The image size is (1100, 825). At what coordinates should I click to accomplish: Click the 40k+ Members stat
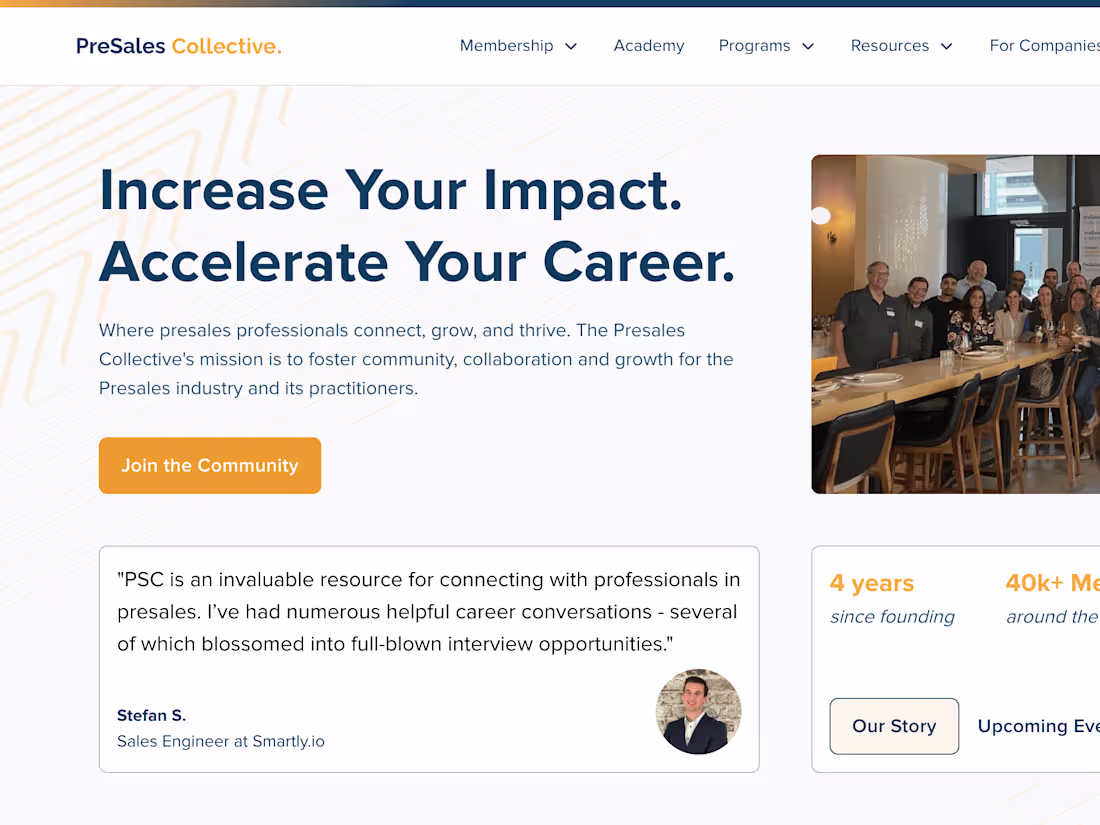click(x=1052, y=598)
